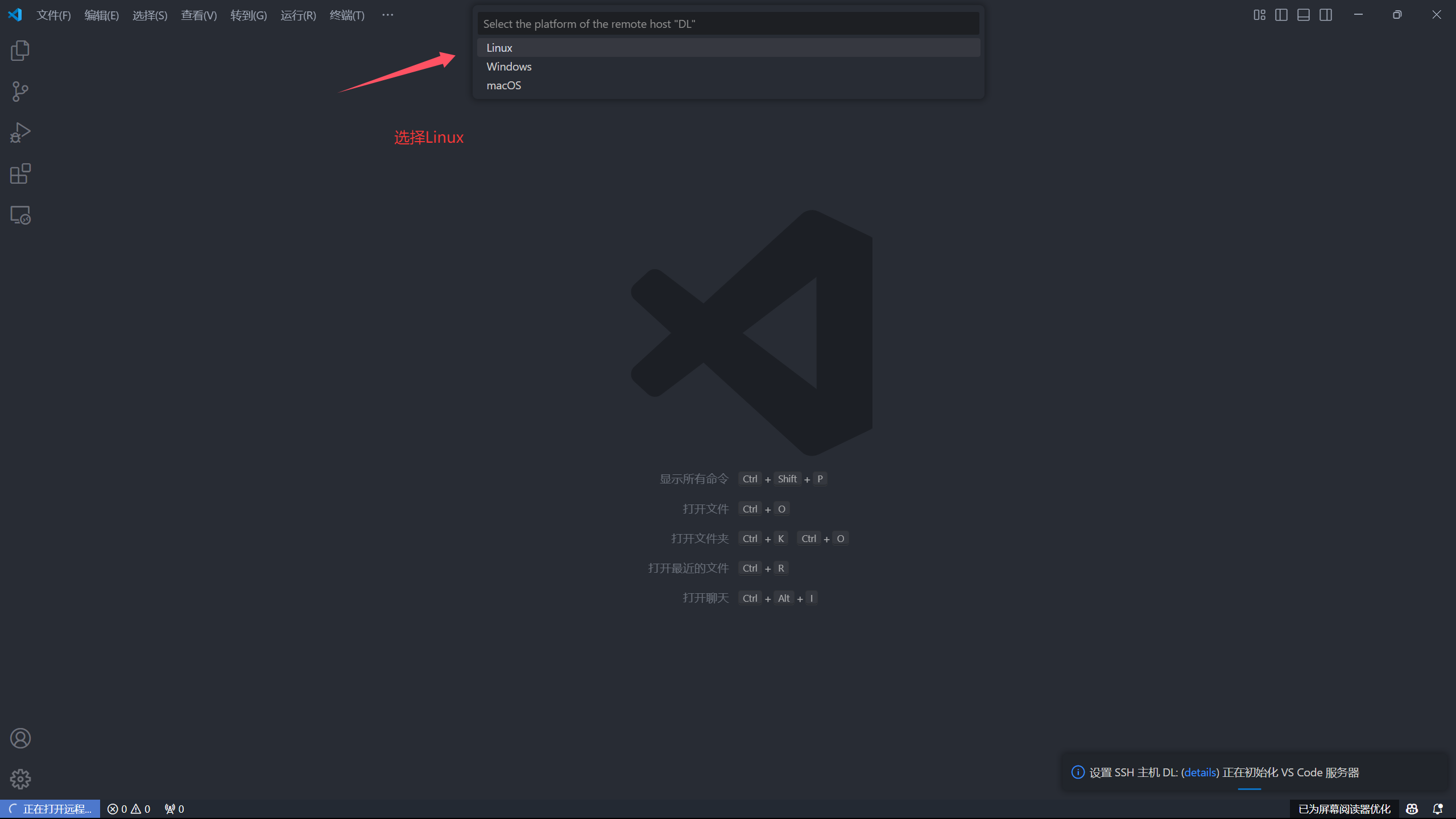Select Linux as remote platform

click(x=499, y=48)
